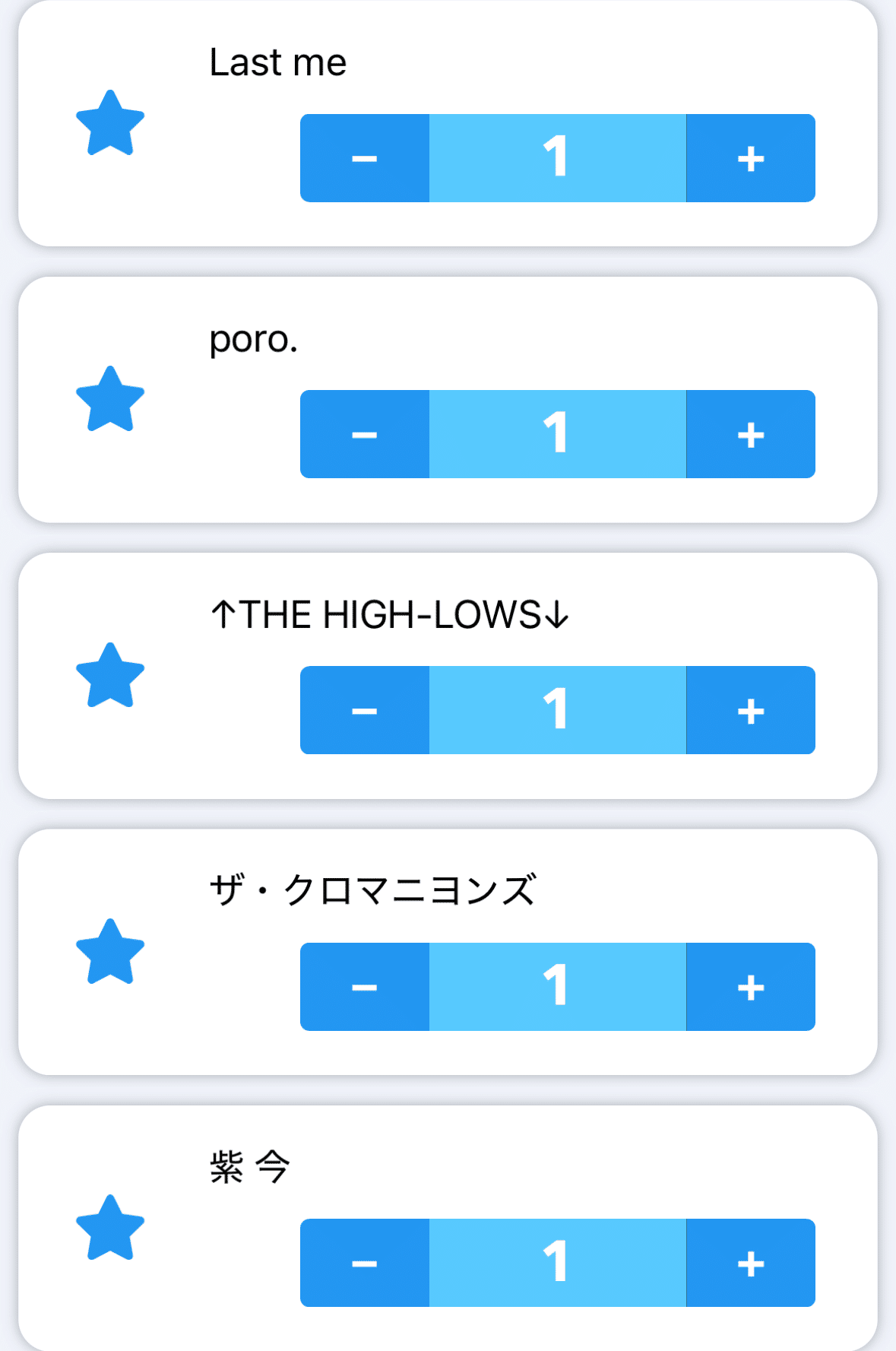Open the ↑THE HIGH-LOWS↓ entry title
The height and width of the screenshot is (1351, 896).
(389, 614)
